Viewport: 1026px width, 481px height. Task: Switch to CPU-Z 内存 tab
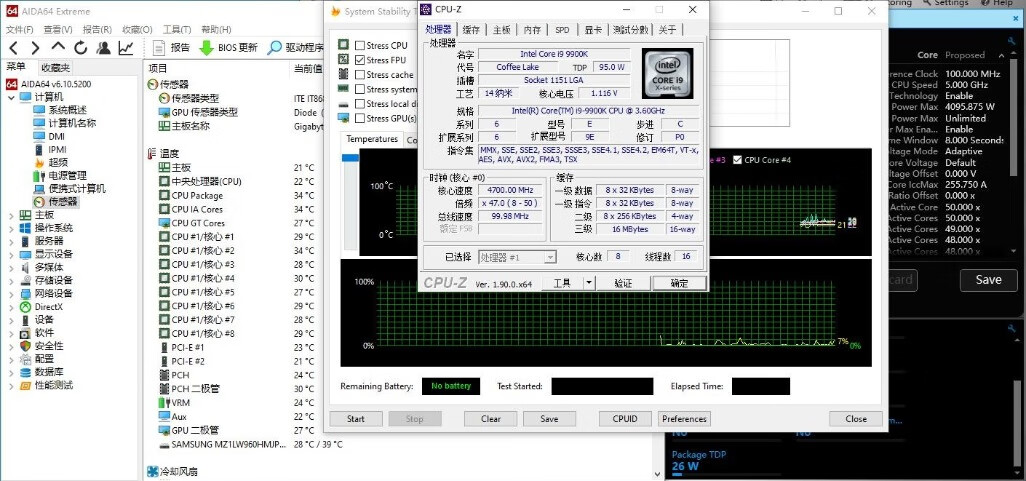[533, 29]
